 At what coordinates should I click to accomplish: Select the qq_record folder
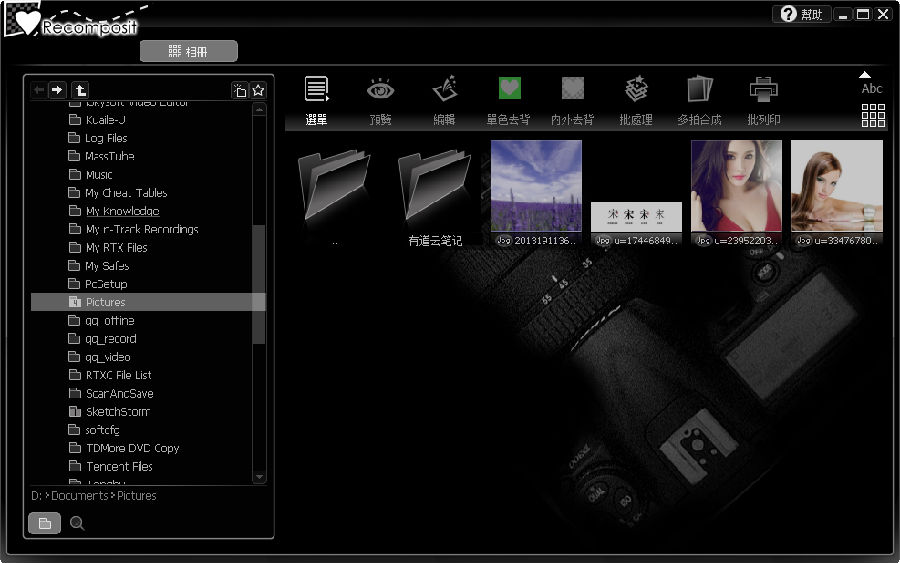click(102, 339)
